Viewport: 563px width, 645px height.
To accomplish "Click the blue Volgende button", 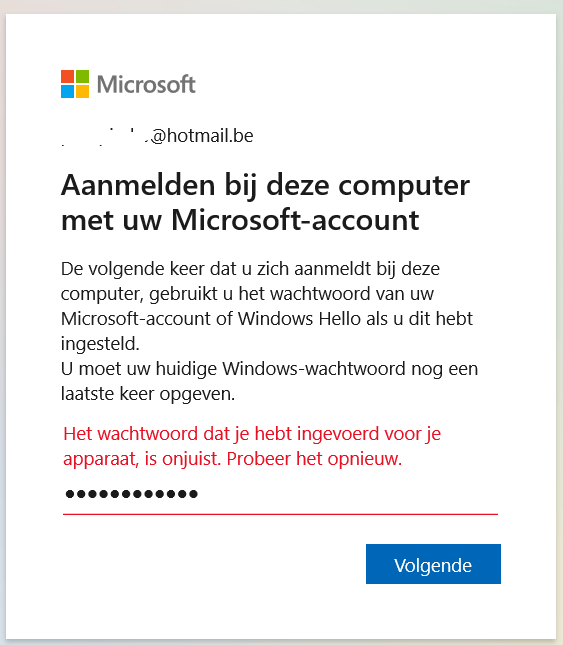I will [433, 564].
